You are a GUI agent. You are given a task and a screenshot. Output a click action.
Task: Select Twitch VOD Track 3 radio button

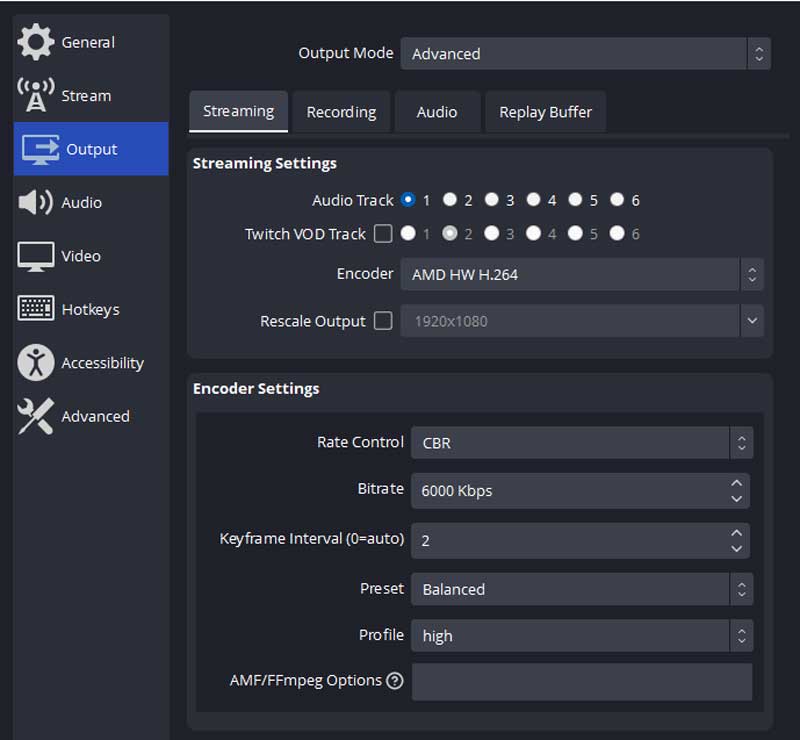[x=491, y=233]
